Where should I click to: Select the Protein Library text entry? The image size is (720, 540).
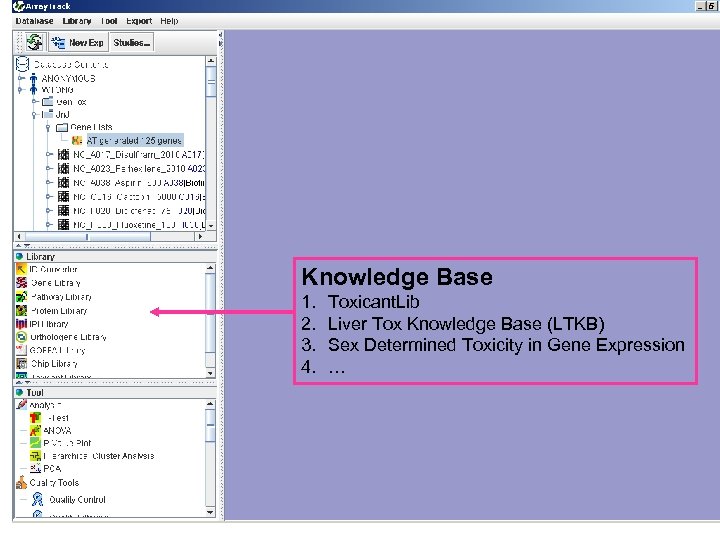pos(59,311)
